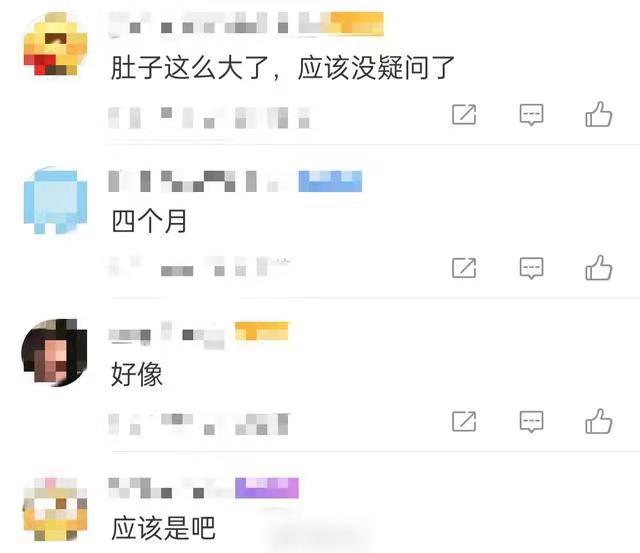Reply to the comment "肚子这么大了，应该没疑问了"
The image size is (640, 553).
(x=531, y=115)
